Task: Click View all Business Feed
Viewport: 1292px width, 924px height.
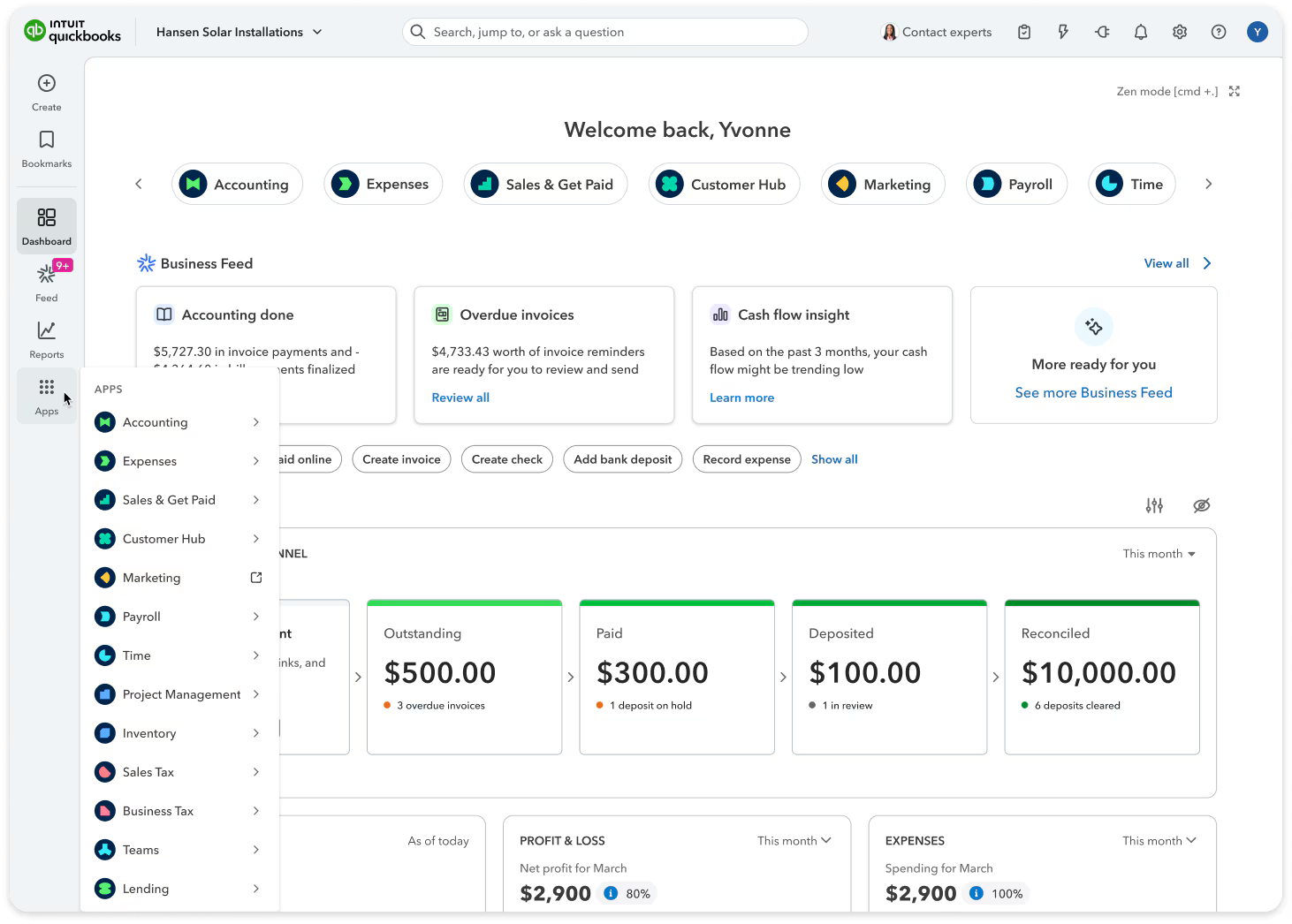Action: tap(1177, 263)
